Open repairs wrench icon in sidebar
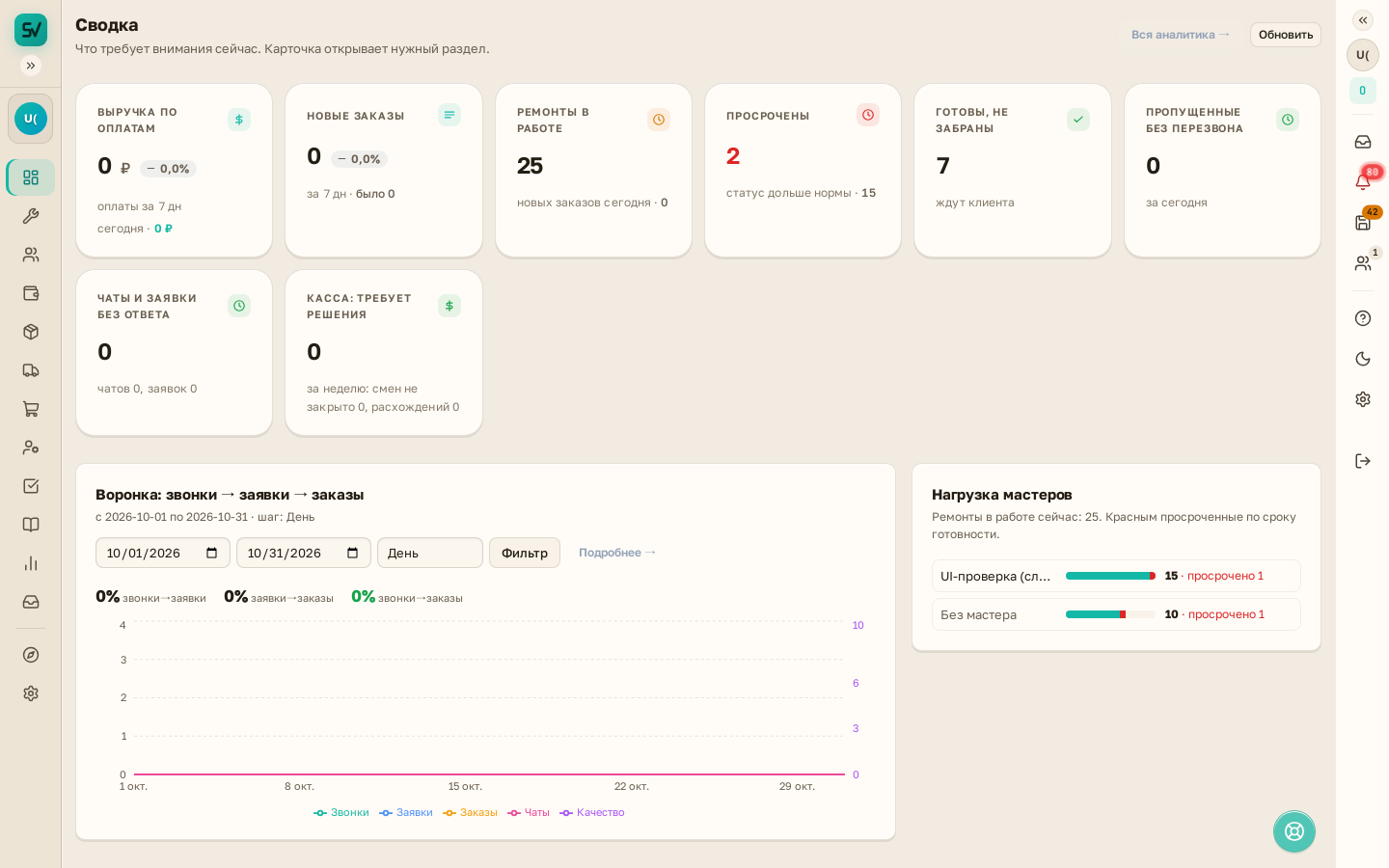This screenshot has height=868, width=1389. tap(31, 216)
